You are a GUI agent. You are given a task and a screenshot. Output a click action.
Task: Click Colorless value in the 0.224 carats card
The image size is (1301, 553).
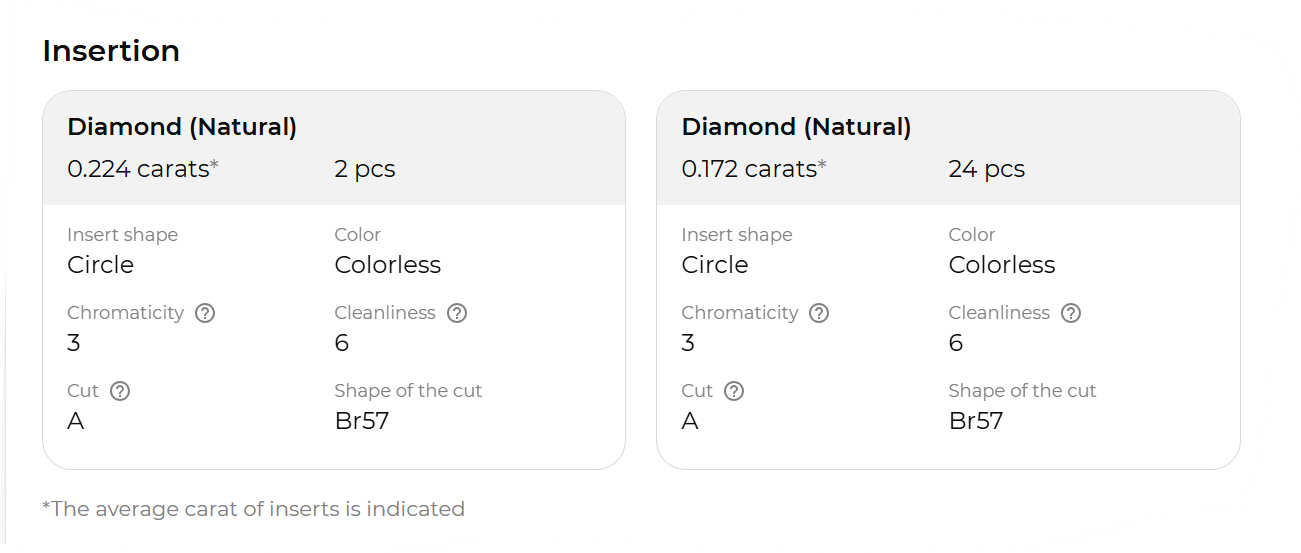click(387, 265)
